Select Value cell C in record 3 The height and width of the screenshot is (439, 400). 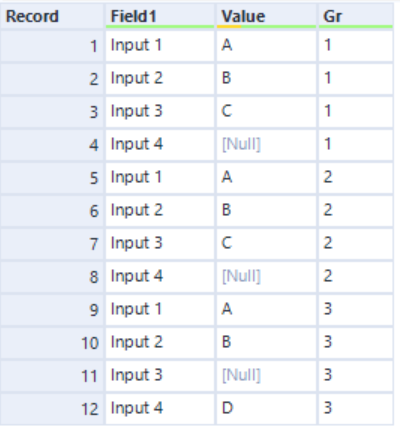[x=266, y=112]
